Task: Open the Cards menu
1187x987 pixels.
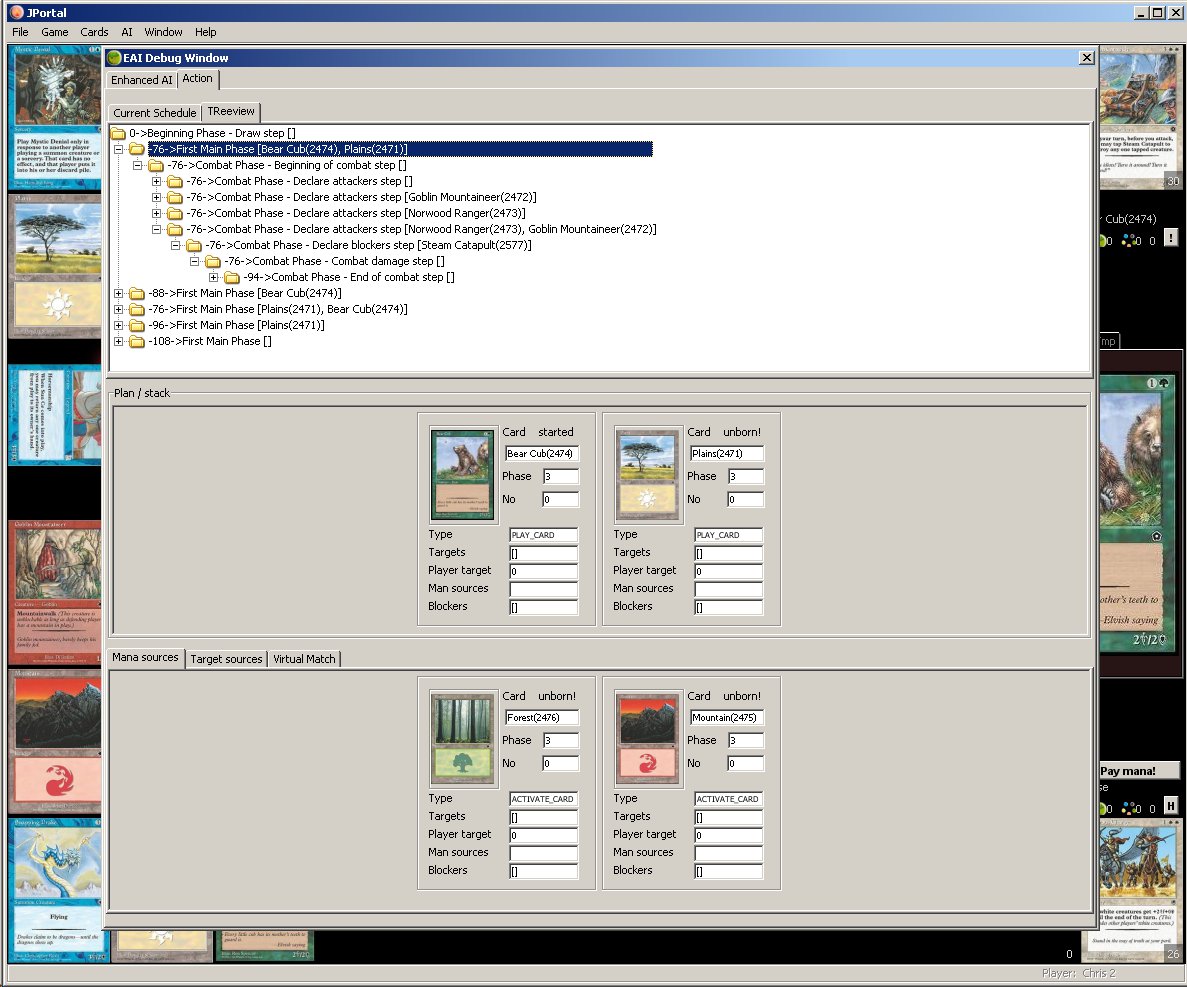Action: [94, 32]
